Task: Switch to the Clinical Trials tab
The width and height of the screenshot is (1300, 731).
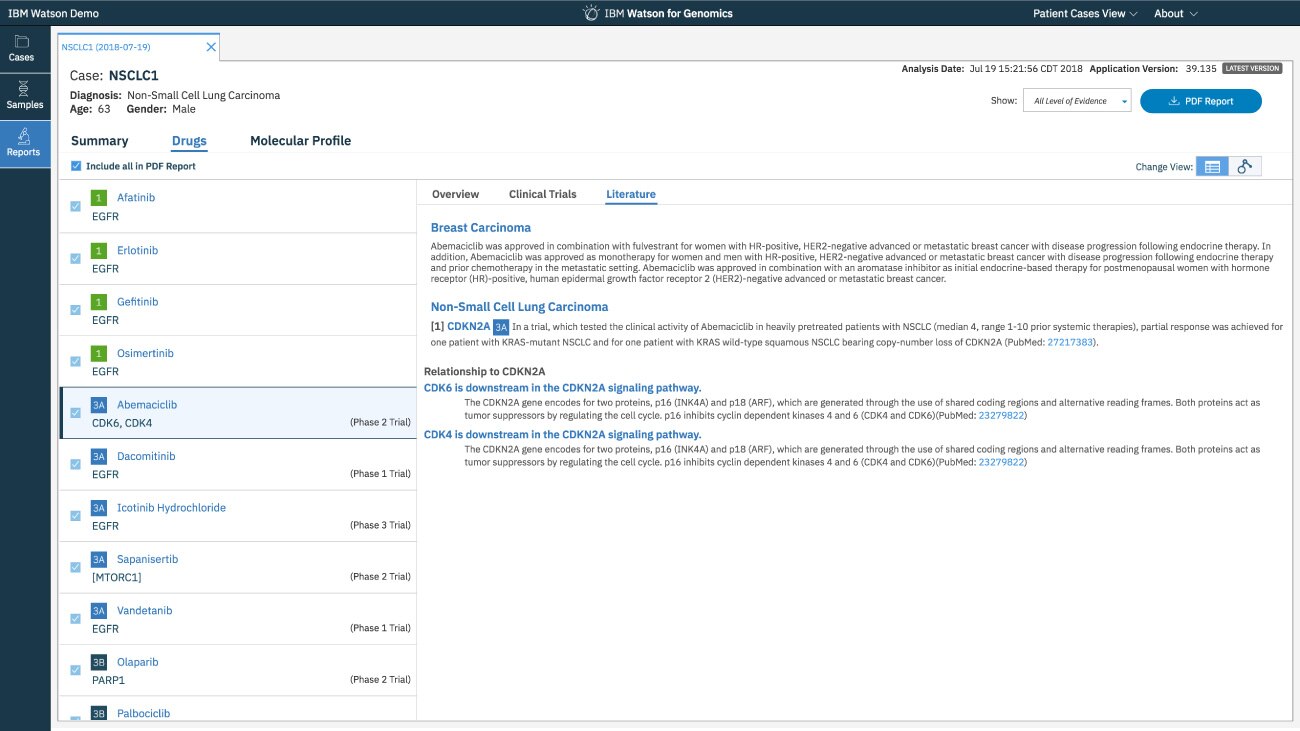Action: coord(542,194)
